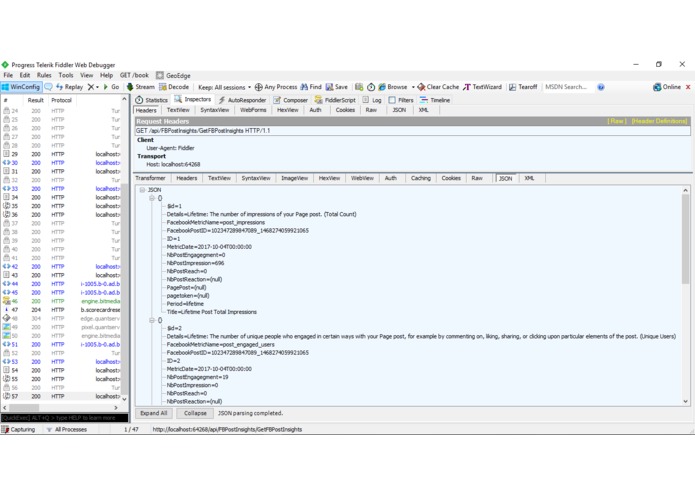The height and width of the screenshot is (494, 695).
Task: Select the NbPostImpression=696 tree item
Action: click(195, 263)
